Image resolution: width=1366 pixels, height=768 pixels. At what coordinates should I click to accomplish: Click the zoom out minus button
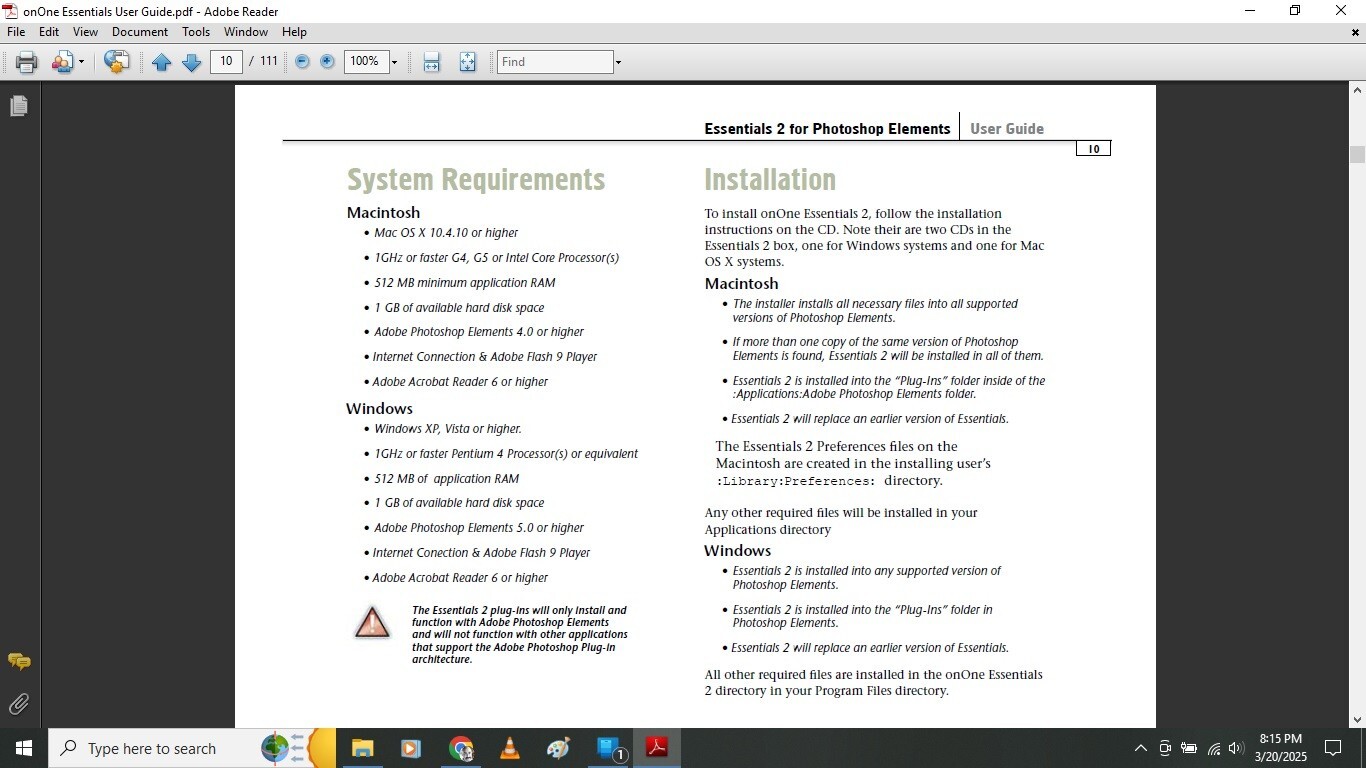302,62
